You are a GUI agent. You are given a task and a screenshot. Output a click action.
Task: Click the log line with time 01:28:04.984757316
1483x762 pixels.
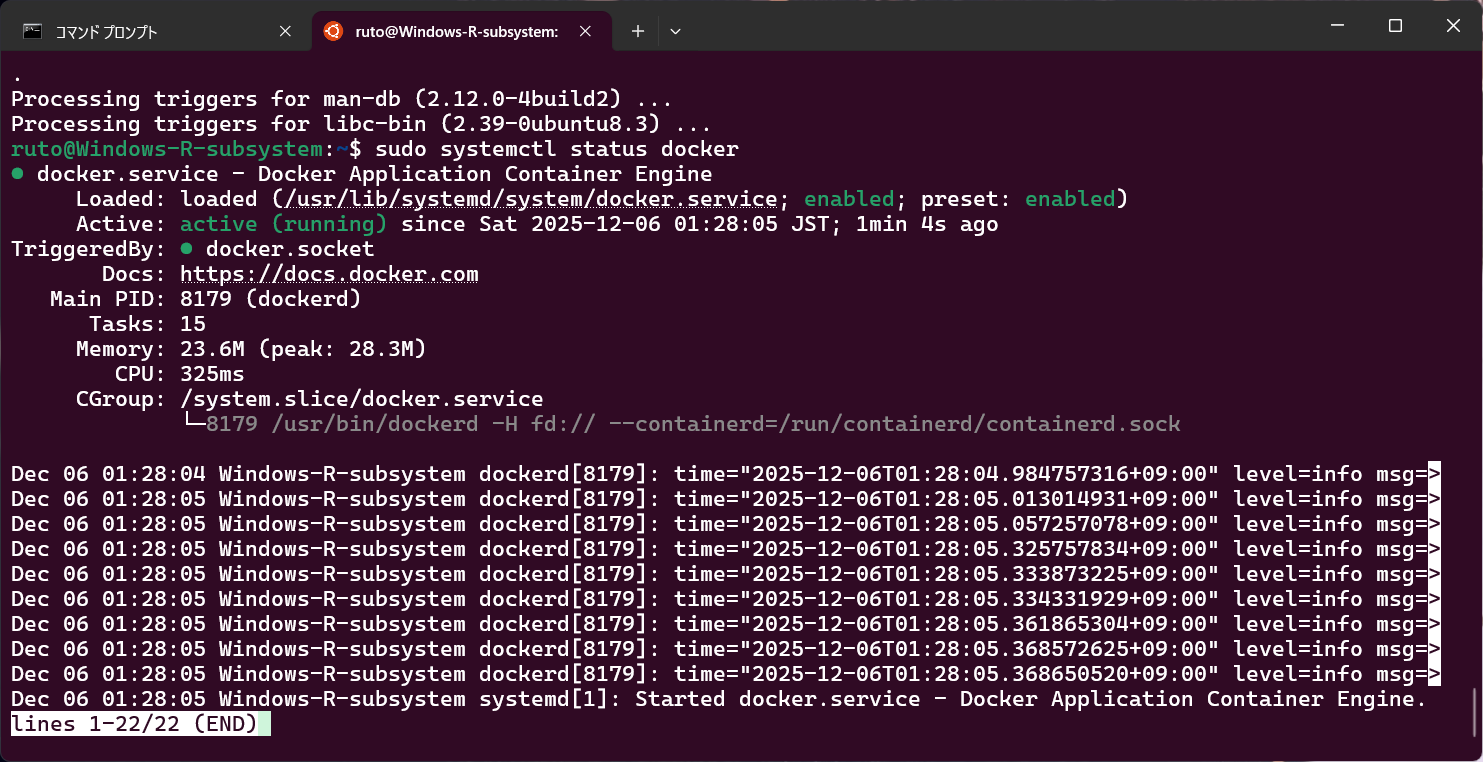tap(725, 474)
